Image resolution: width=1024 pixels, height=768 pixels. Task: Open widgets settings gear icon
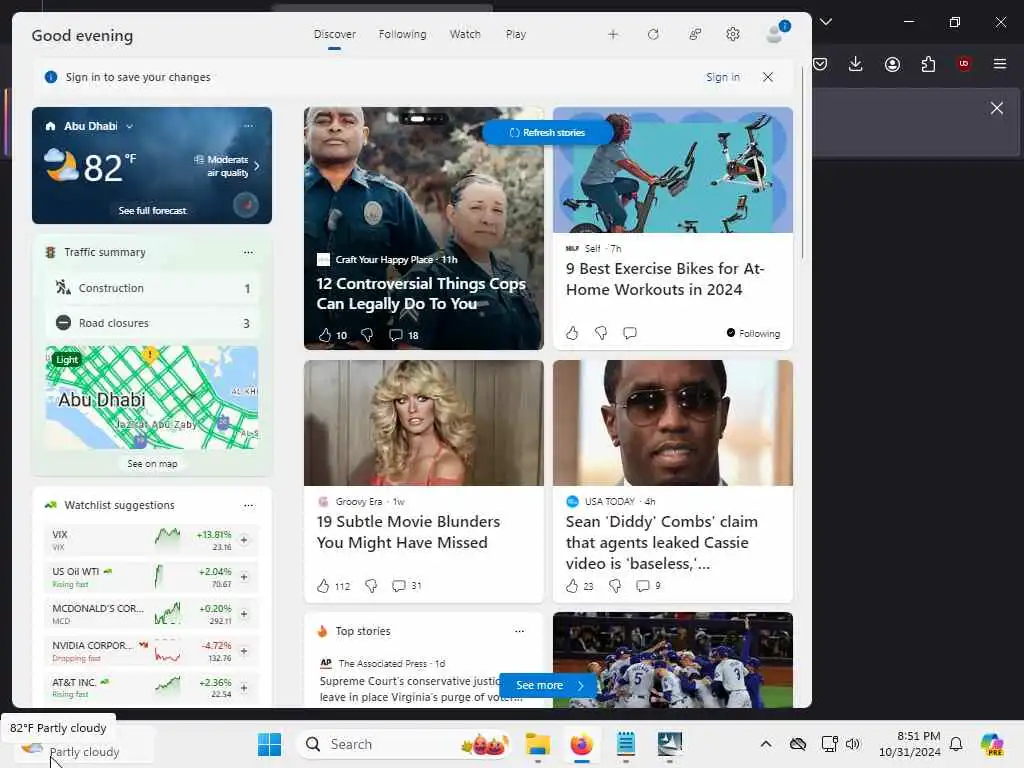[733, 34]
